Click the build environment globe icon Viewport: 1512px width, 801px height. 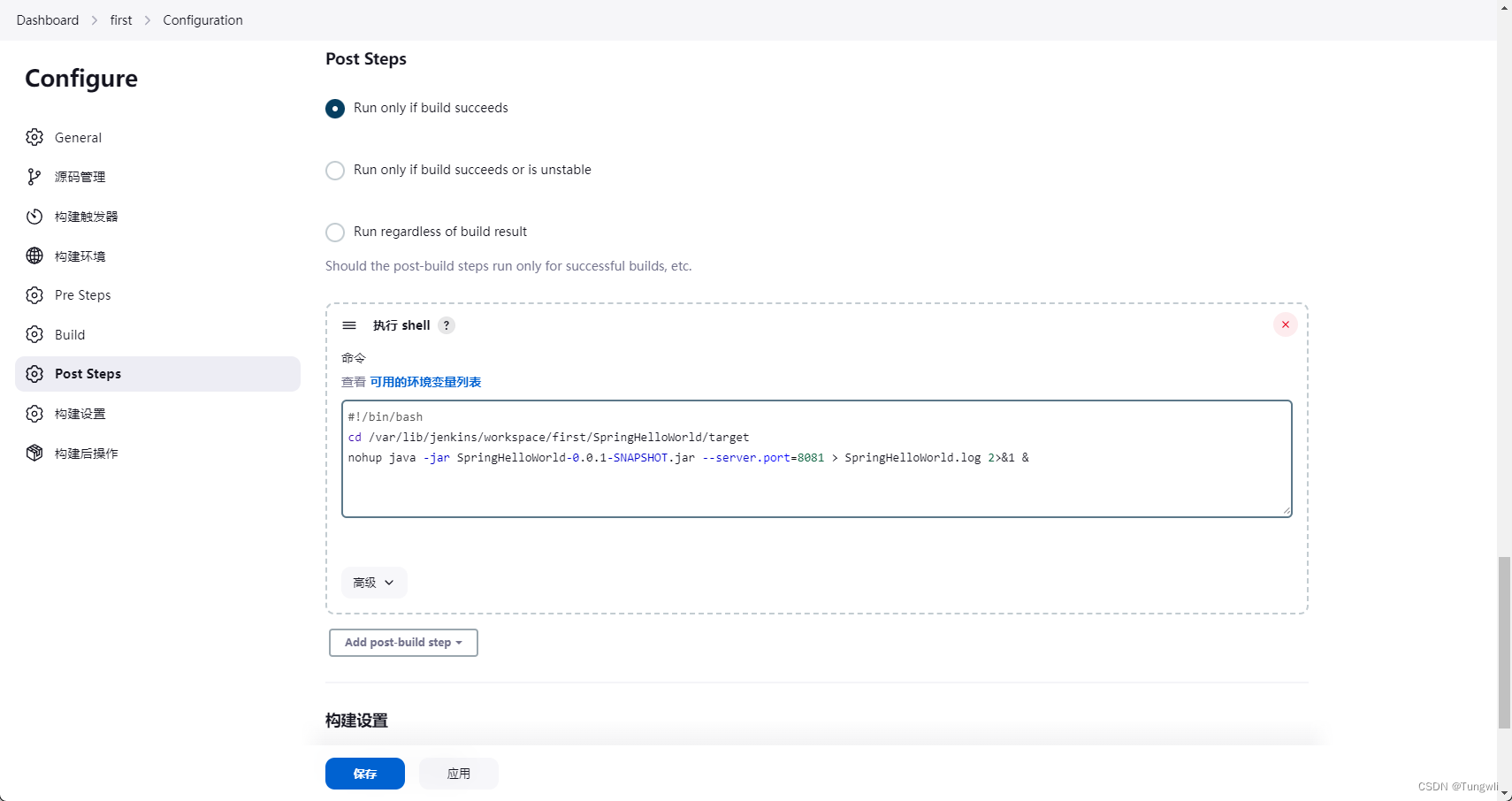34,256
